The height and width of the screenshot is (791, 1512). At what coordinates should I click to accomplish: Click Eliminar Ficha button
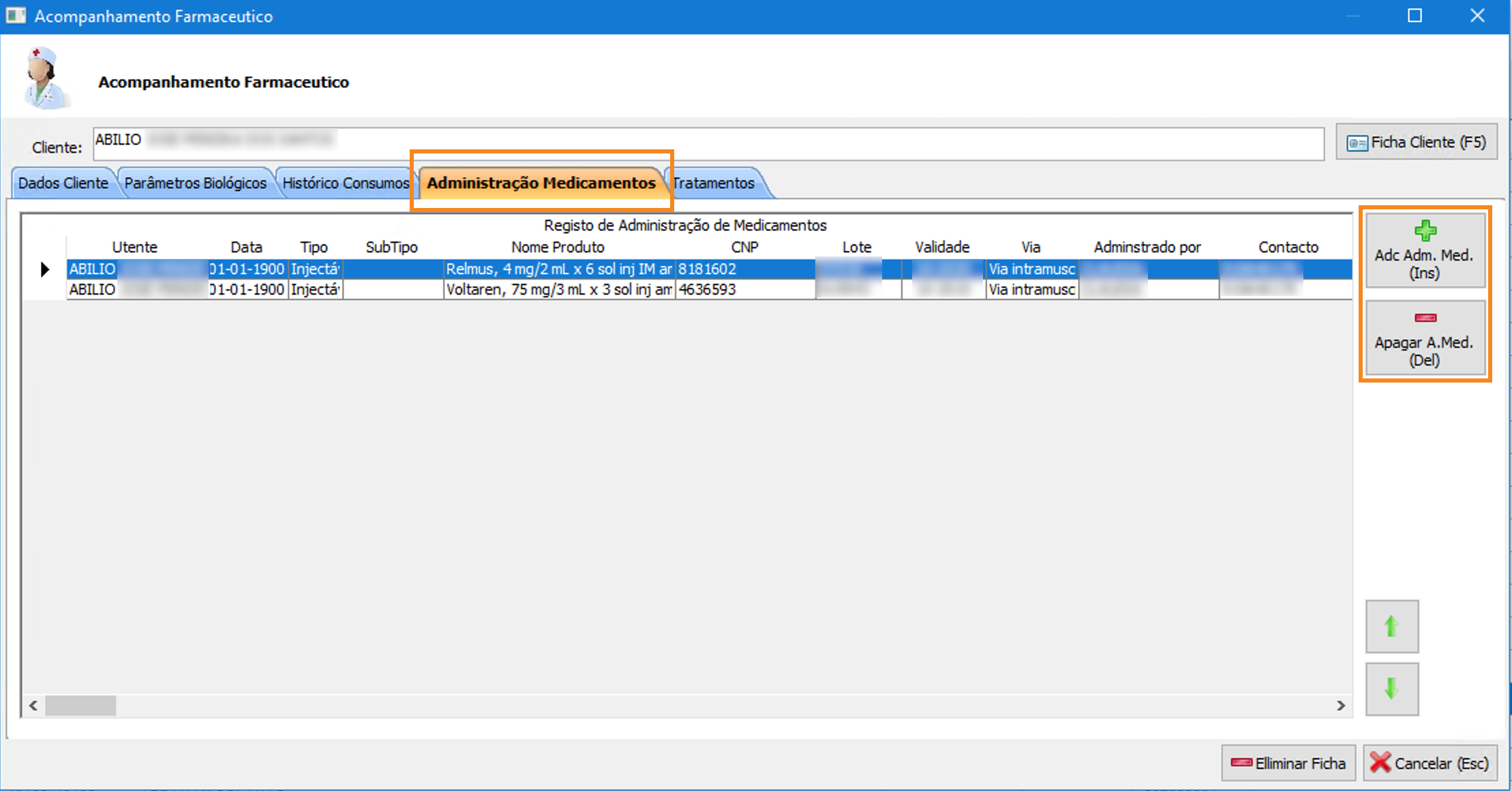tap(1288, 763)
